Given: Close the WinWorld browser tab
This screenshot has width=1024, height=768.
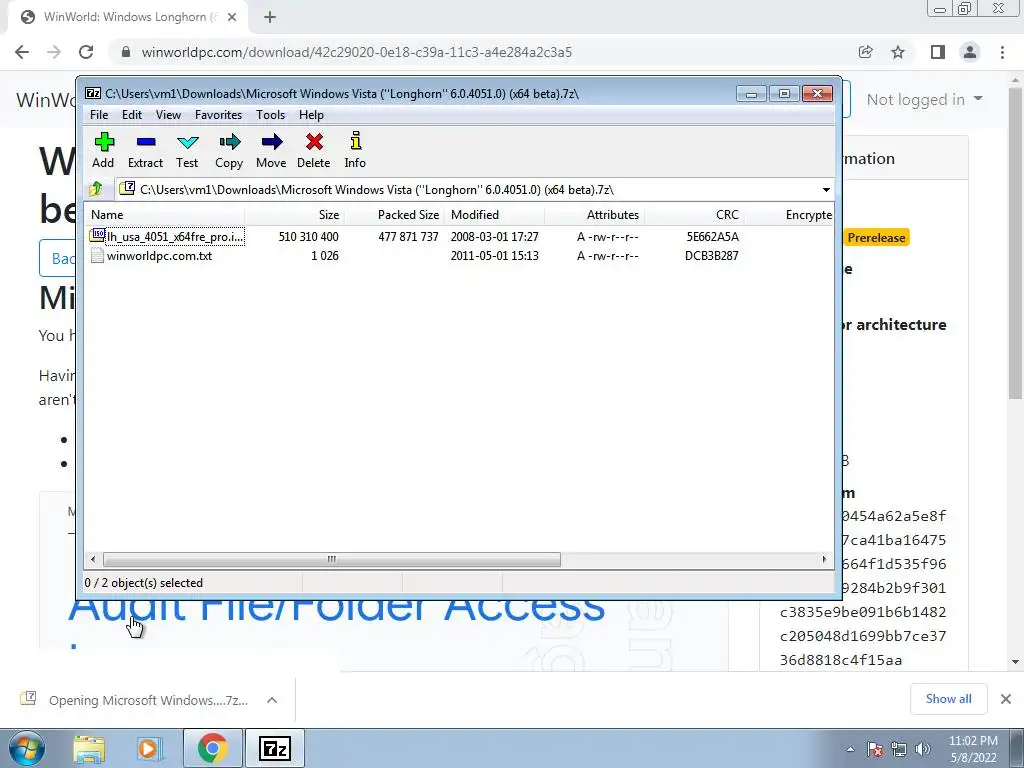Looking at the screenshot, I should (x=232, y=17).
